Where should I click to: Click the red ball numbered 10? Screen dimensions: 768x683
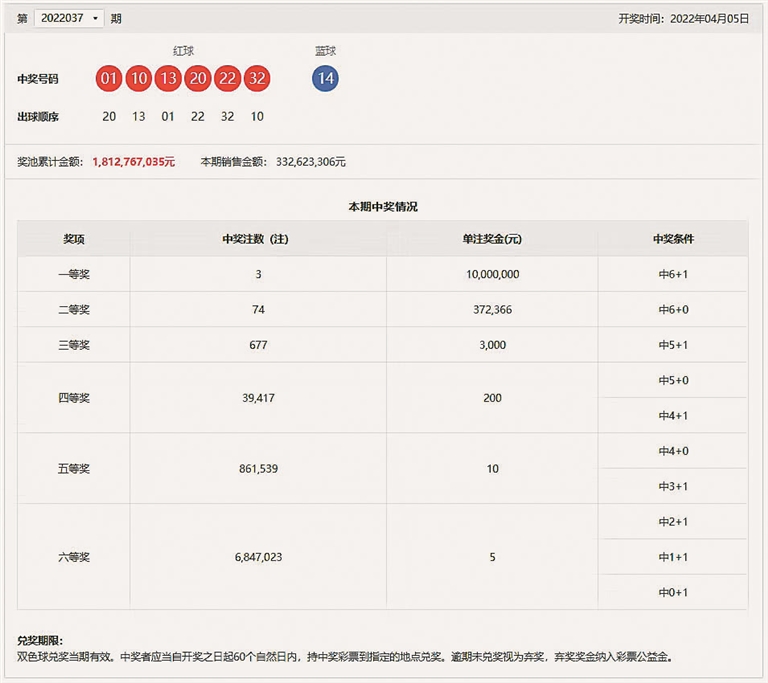138,79
